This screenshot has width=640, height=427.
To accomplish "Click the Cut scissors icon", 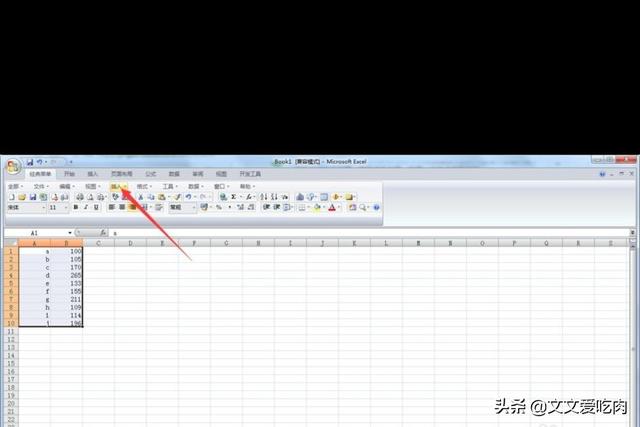I will click(x=140, y=197).
